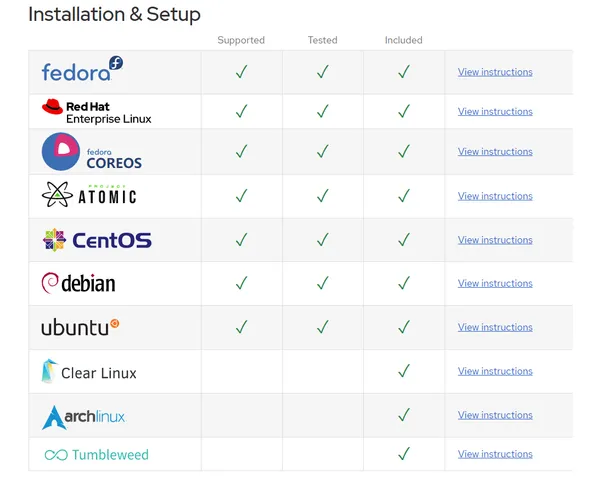The image size is (606, 487).
Task: Click the Tumbleweed logo
Action: click(x=97, y=455)
